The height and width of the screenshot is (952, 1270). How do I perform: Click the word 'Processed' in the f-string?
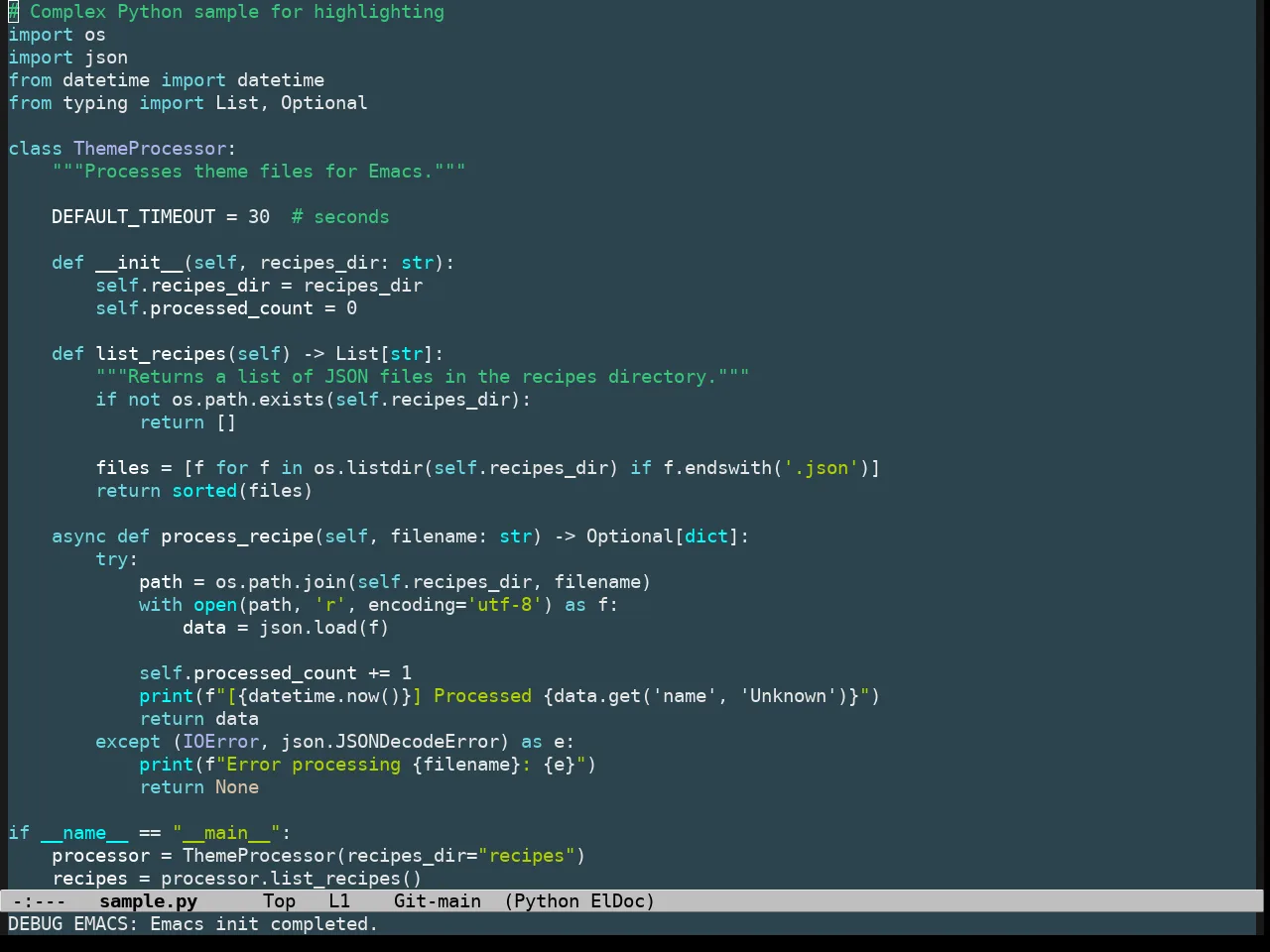(x=482, y=696)
